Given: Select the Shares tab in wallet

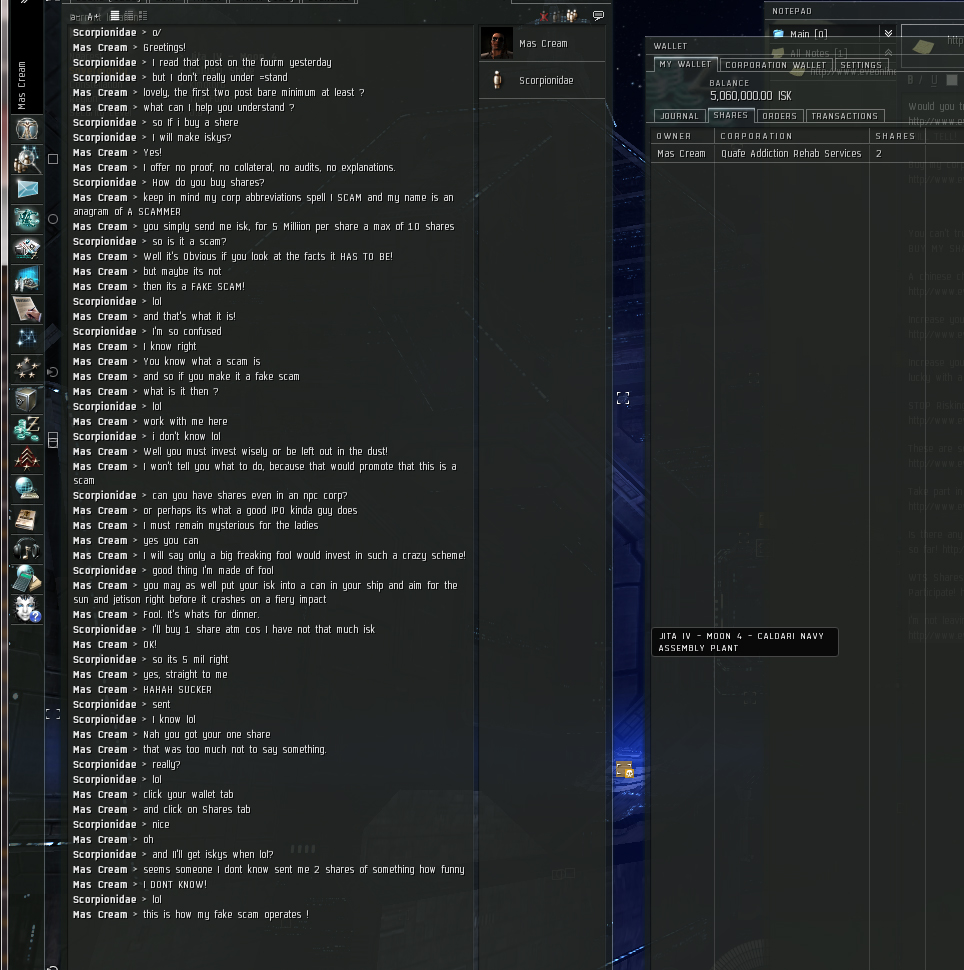Looking at the screenshot, I should coord(730,115).
